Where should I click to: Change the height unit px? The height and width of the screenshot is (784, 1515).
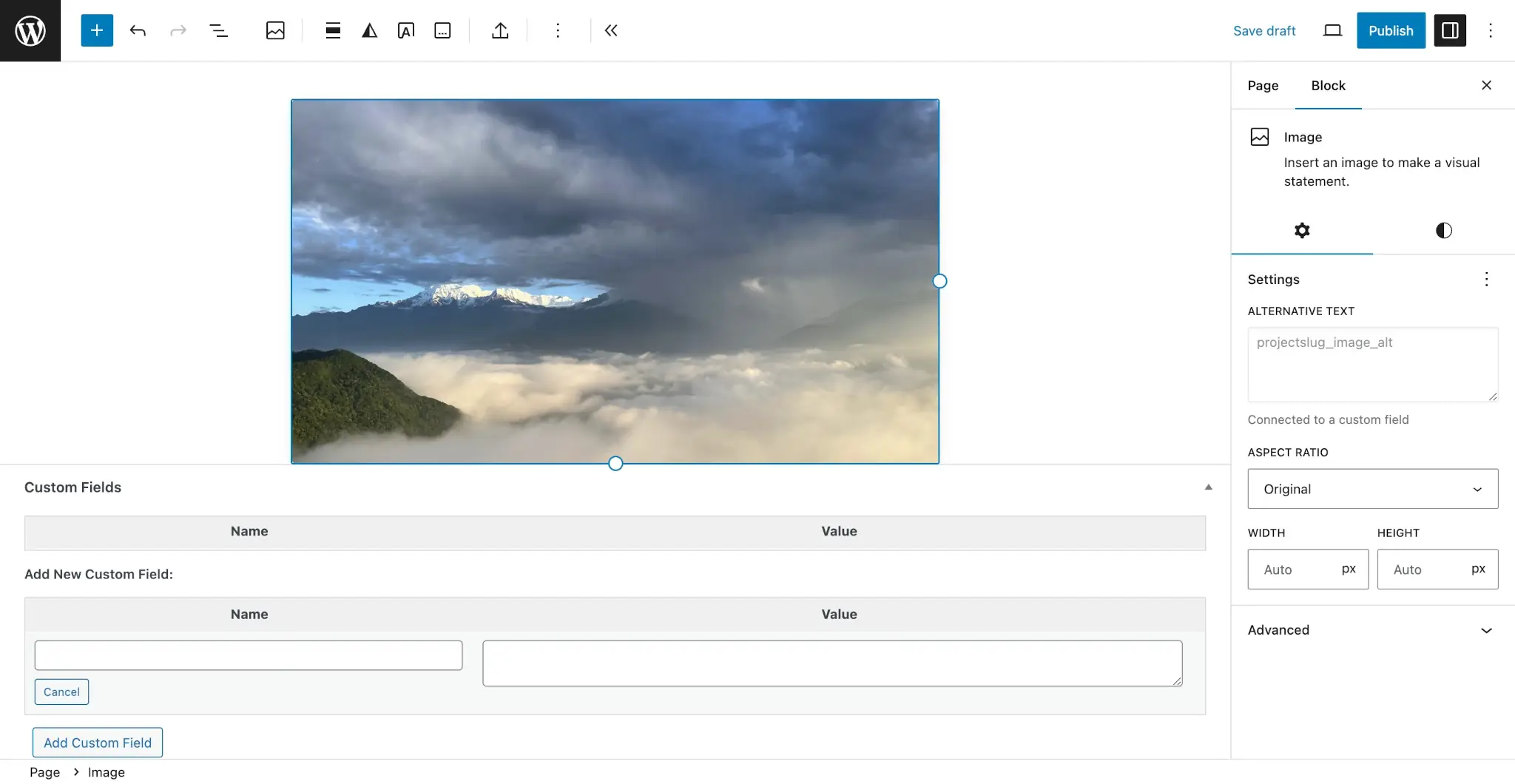pos(1478,569)
